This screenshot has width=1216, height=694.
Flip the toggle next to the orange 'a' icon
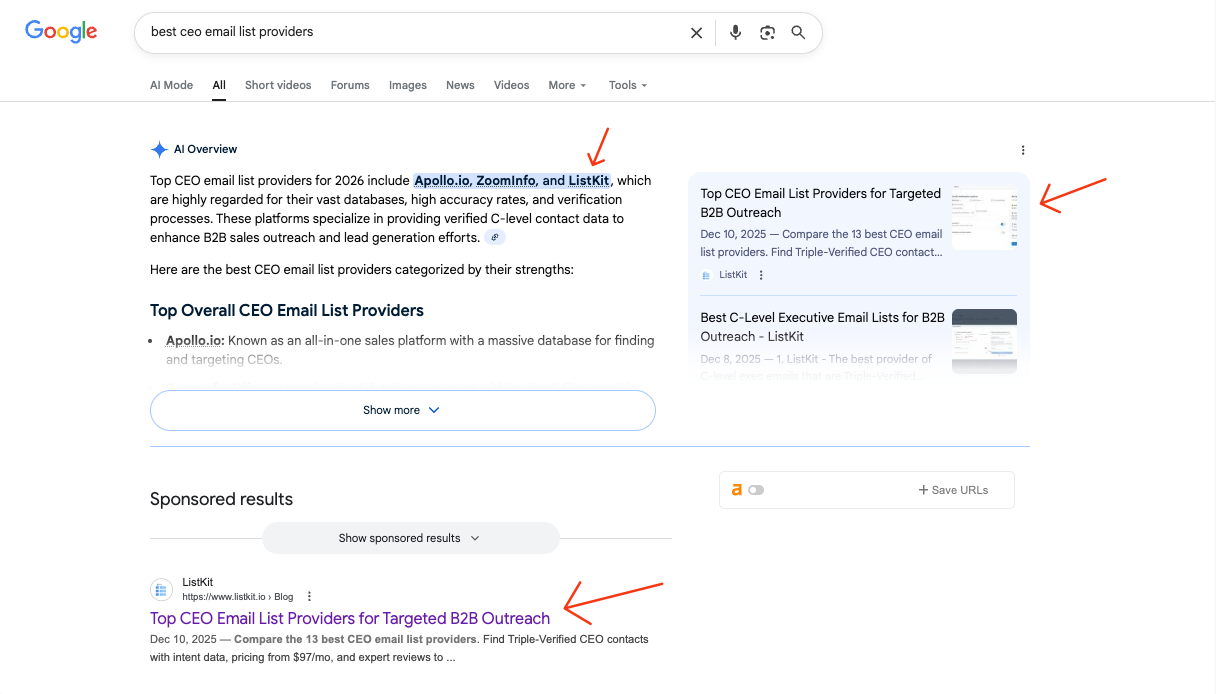pyautogui.click(x=757, y=489)
